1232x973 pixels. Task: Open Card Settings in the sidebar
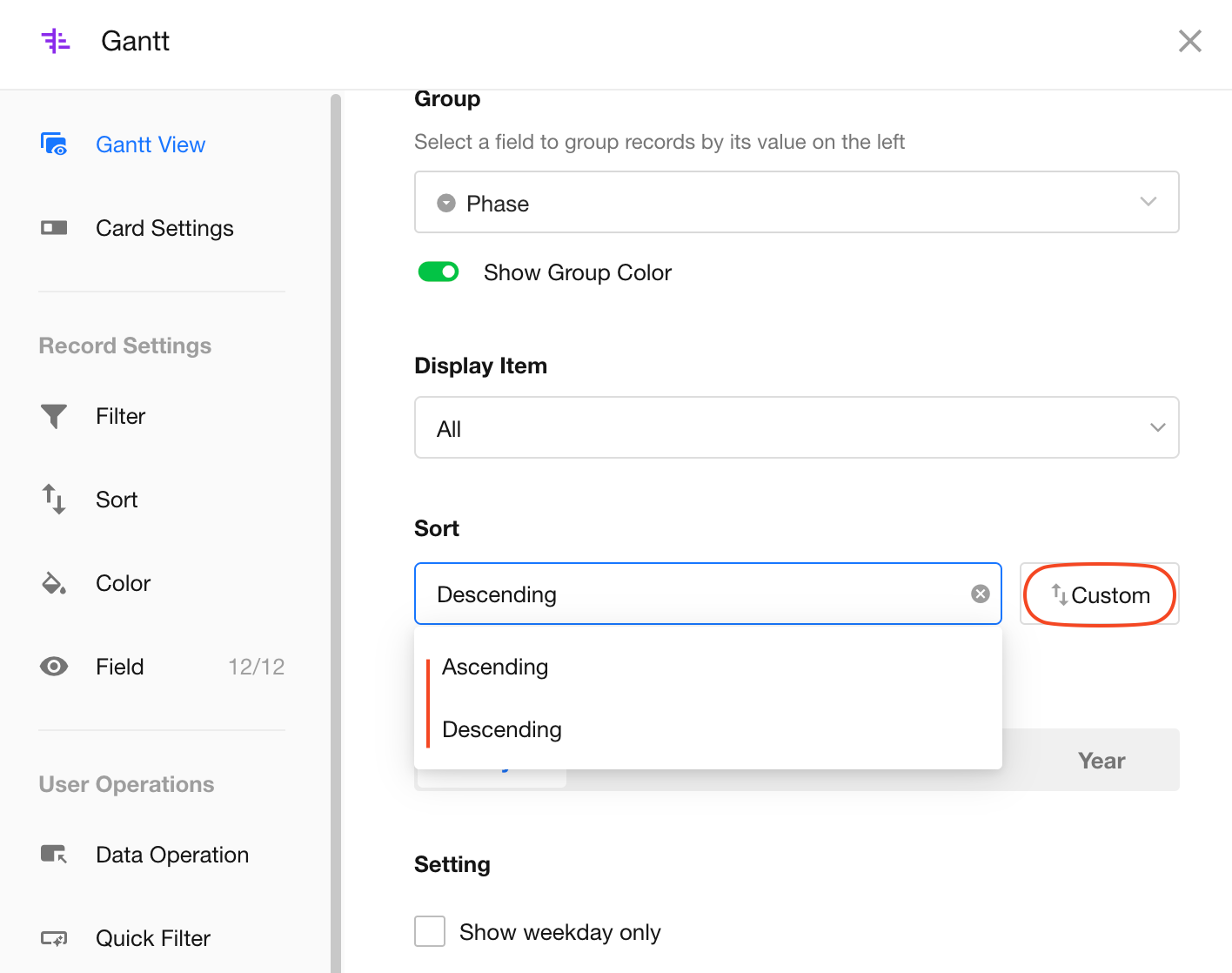(x=164, y=228)
